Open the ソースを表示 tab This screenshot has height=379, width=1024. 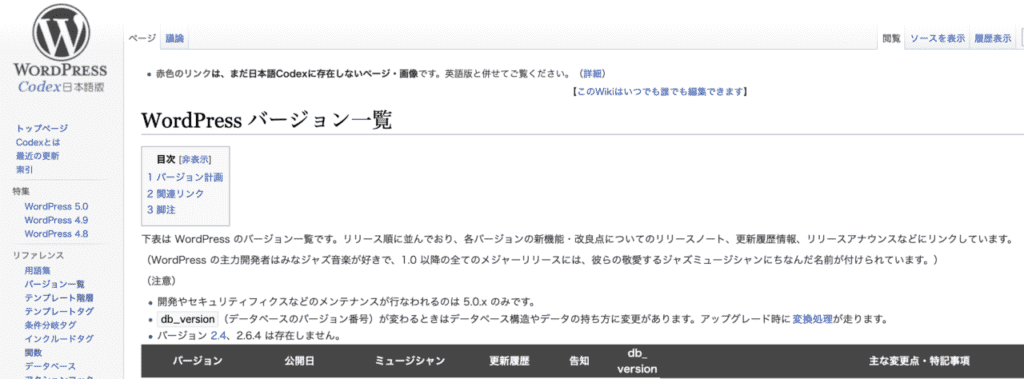coord(937,39)
